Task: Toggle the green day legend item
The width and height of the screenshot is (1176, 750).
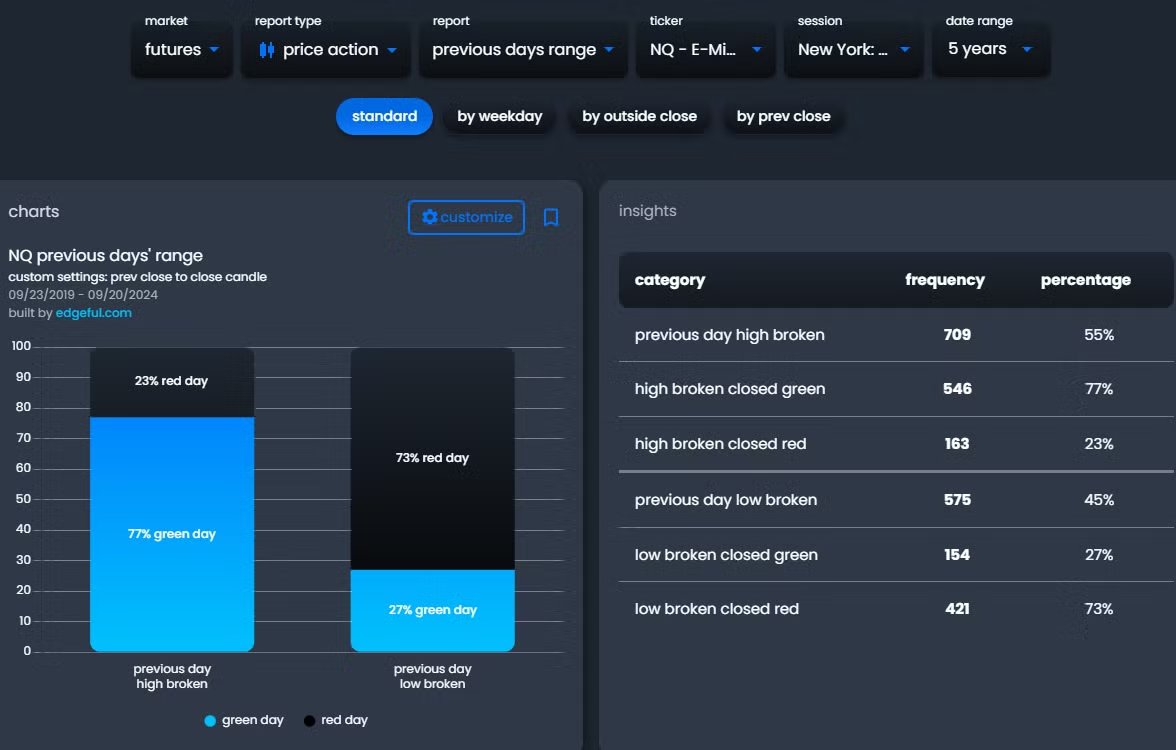Action: 244,720
